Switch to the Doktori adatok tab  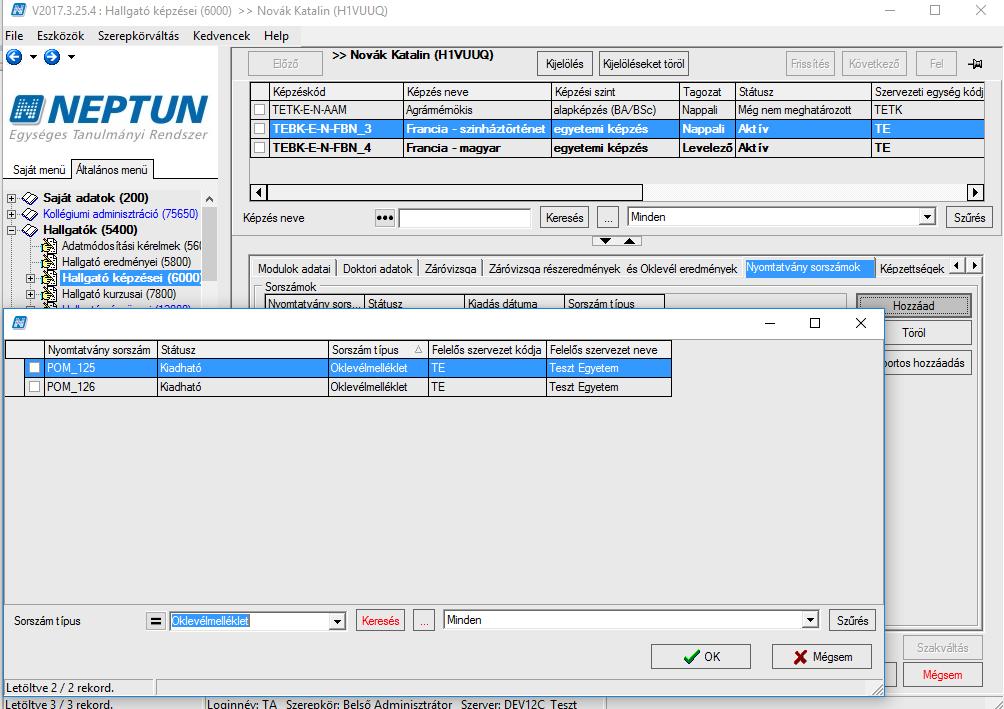[x=377, y=269]
